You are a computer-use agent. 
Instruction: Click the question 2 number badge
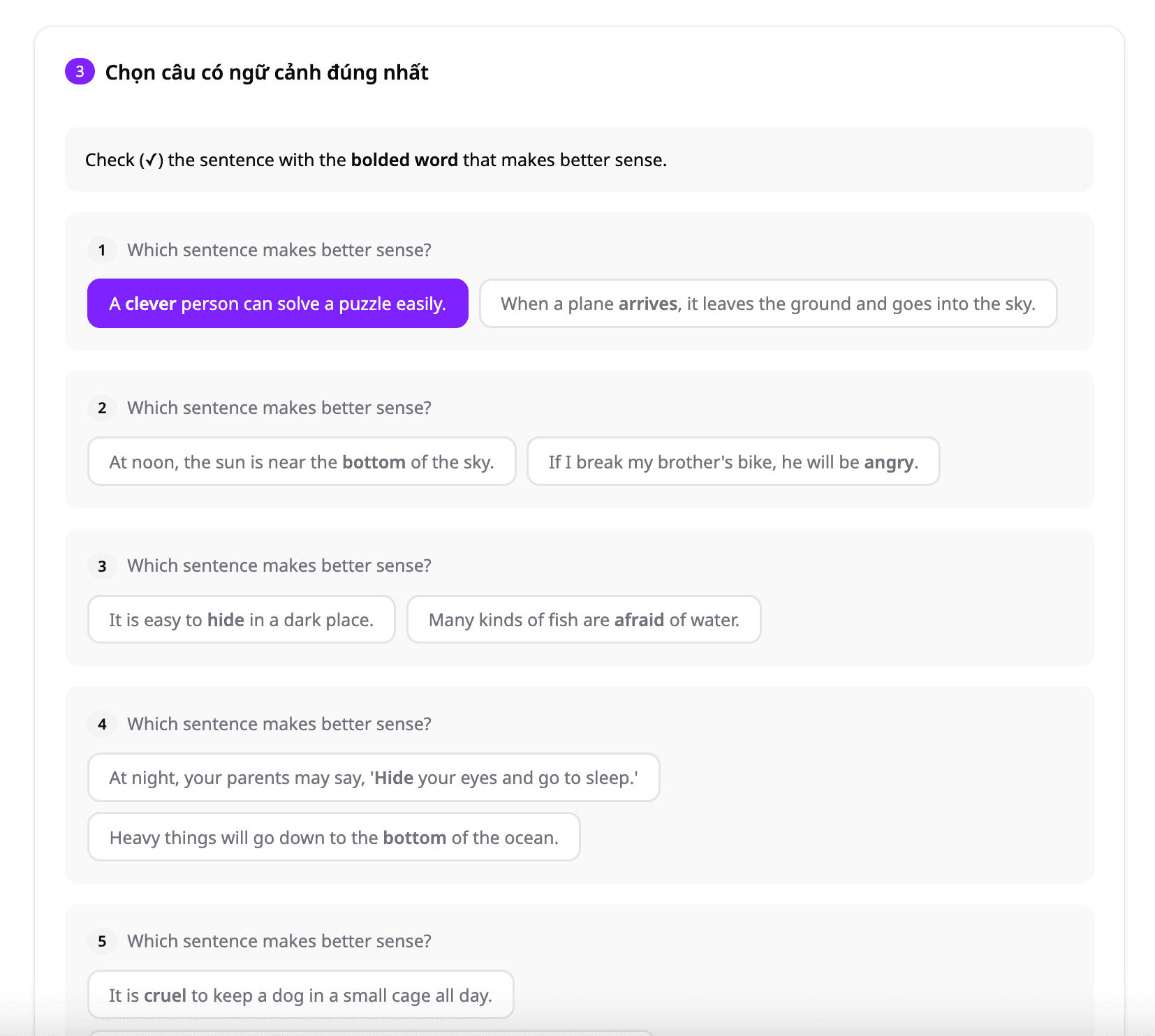pos(102,408)
